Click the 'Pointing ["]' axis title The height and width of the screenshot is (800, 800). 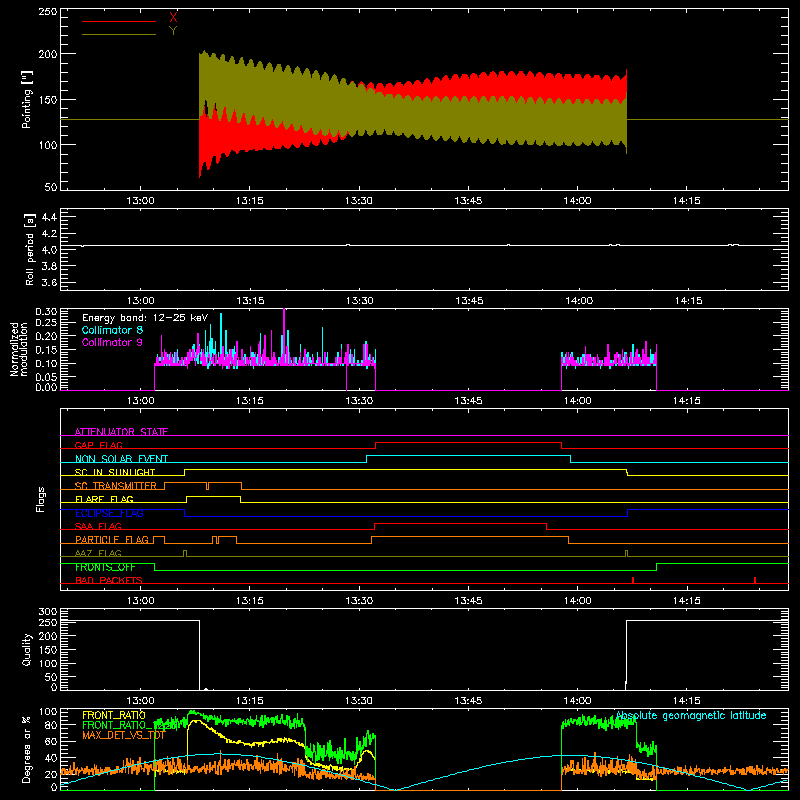click(27, 99)
